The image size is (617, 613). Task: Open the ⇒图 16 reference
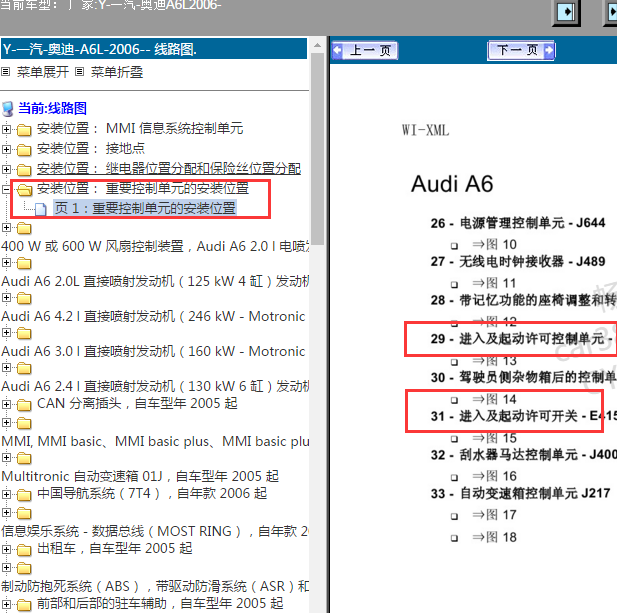click(494, 476)
